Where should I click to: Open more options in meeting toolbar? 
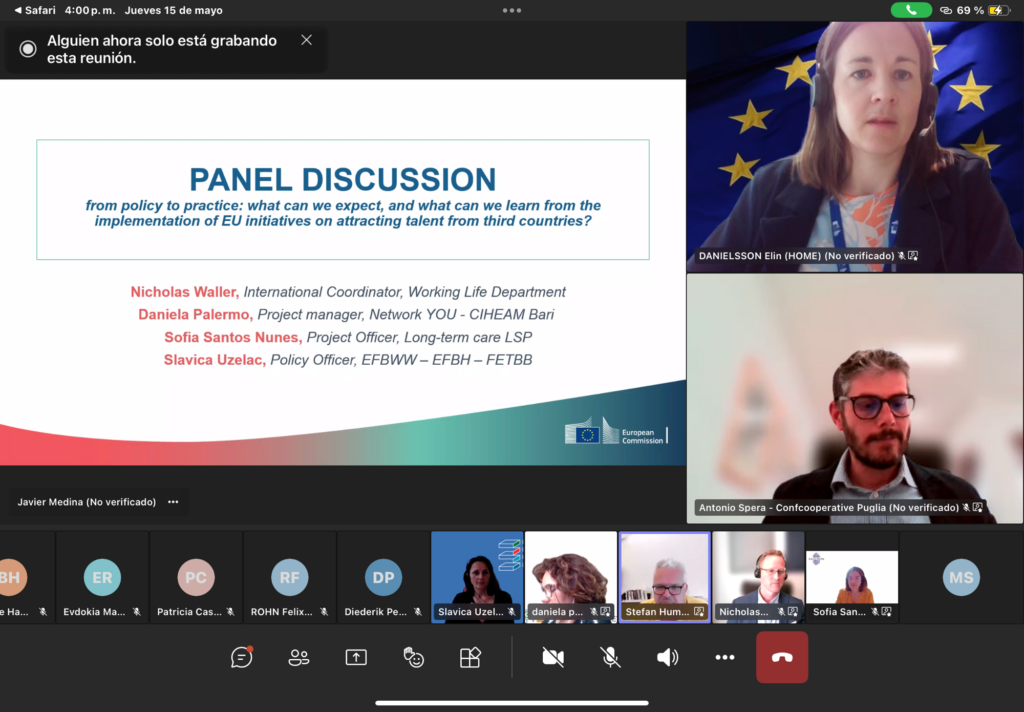[725, 657]
